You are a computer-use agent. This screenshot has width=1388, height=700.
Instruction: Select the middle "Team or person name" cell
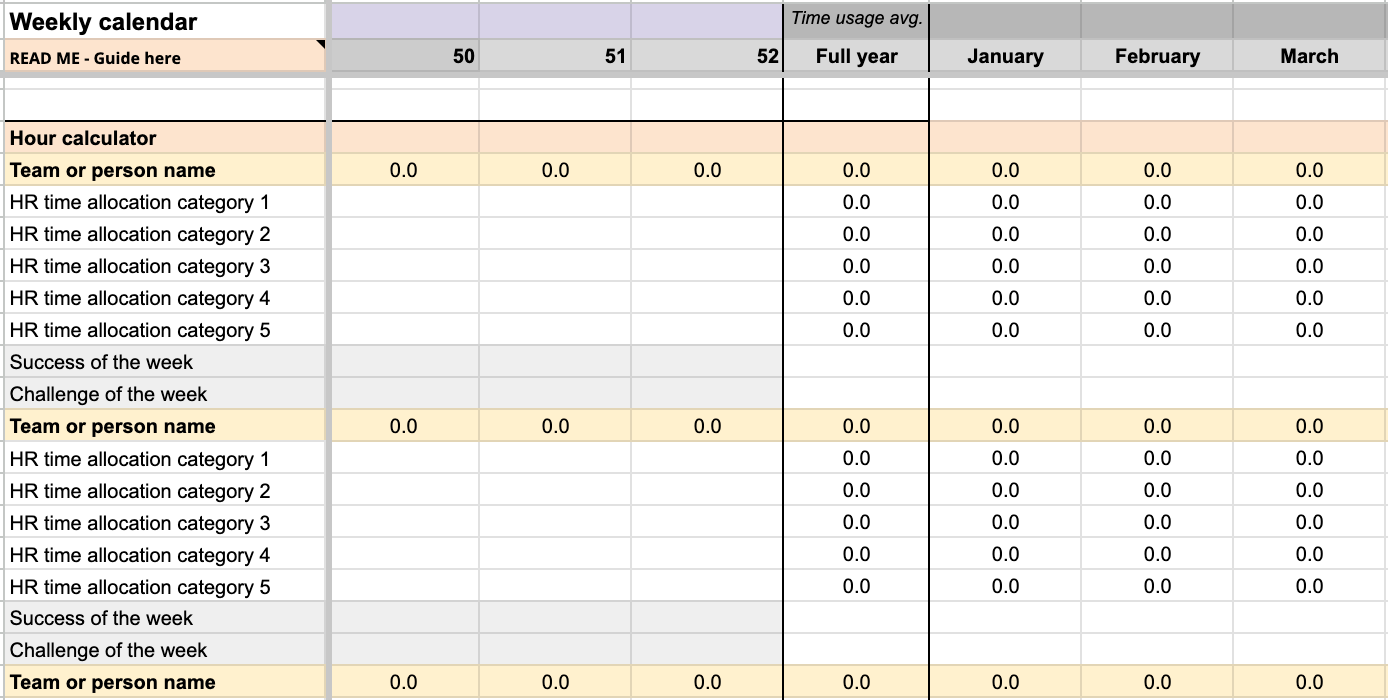click(x=164, y=426)
